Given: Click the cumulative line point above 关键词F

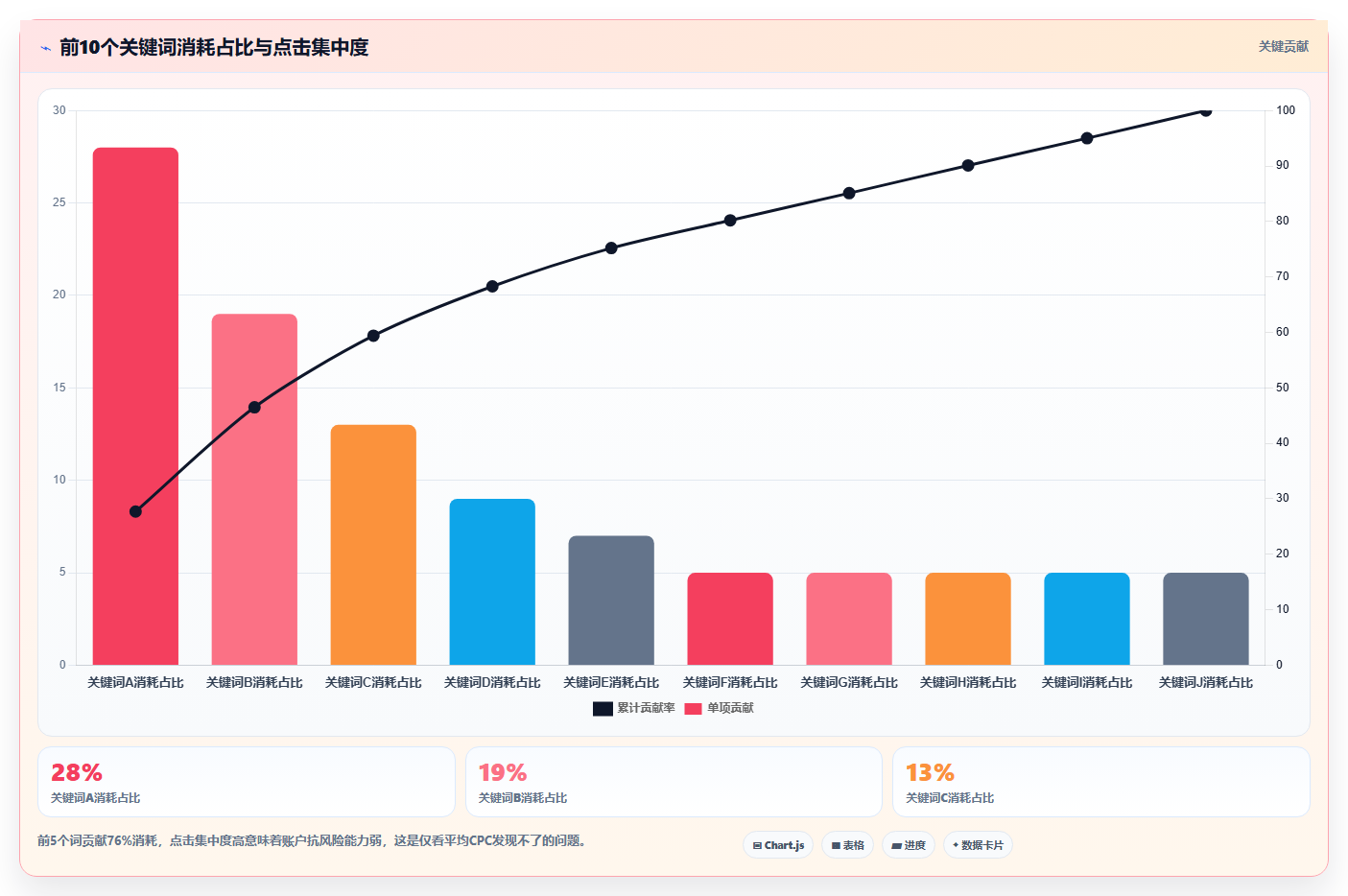Looking at the screenshot, I should tap(730, 220).
